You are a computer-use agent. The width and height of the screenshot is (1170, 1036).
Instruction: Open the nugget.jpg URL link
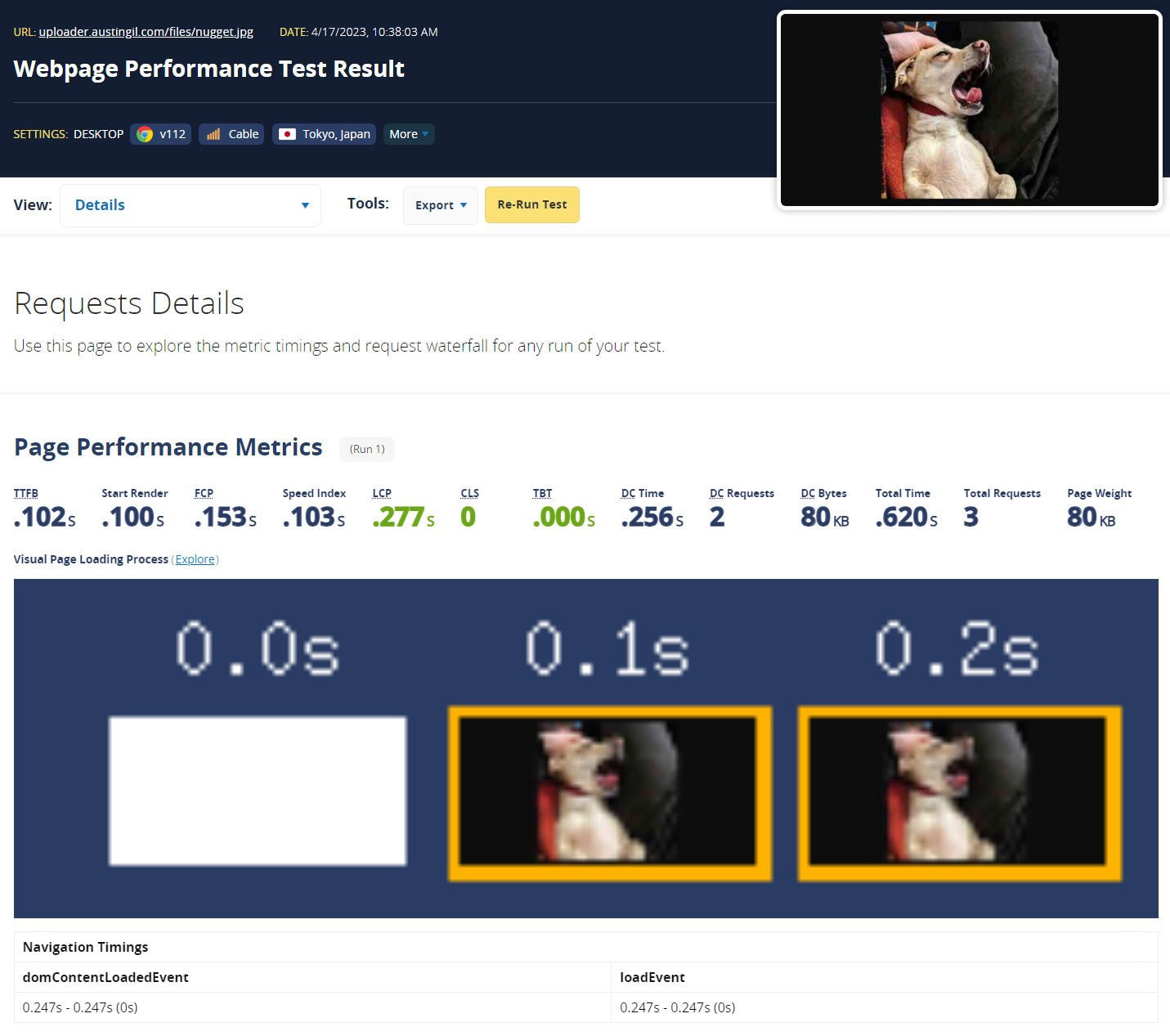(x=146, y=32)
